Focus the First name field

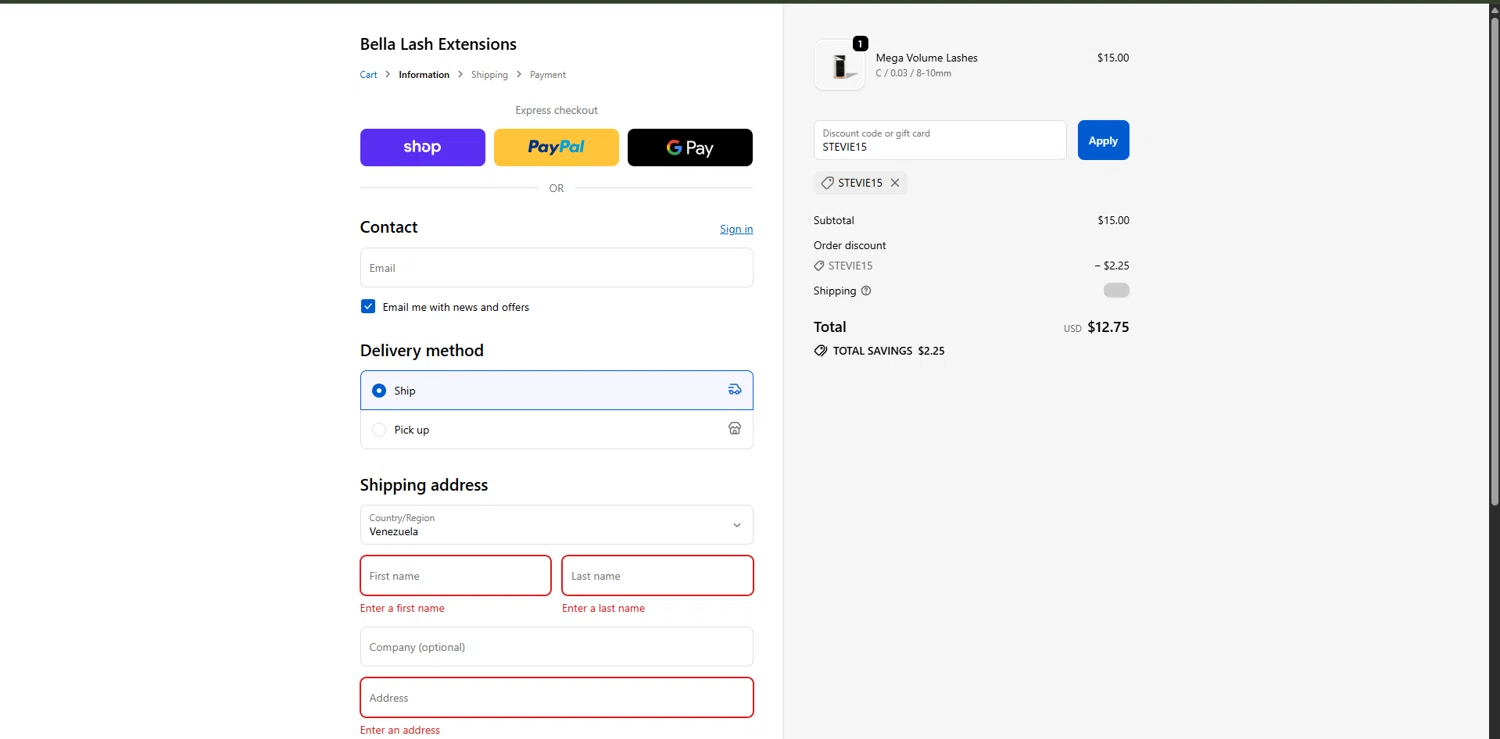click(x=455, y=576)
